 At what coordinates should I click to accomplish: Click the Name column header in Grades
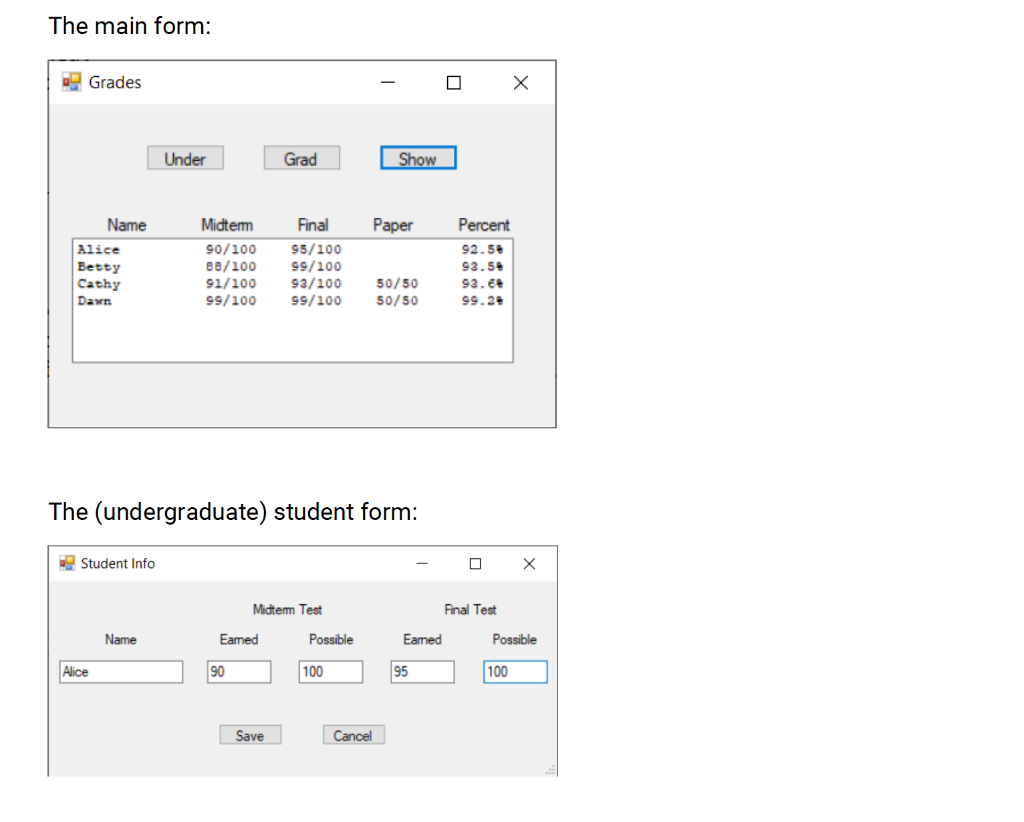(127, 225)
